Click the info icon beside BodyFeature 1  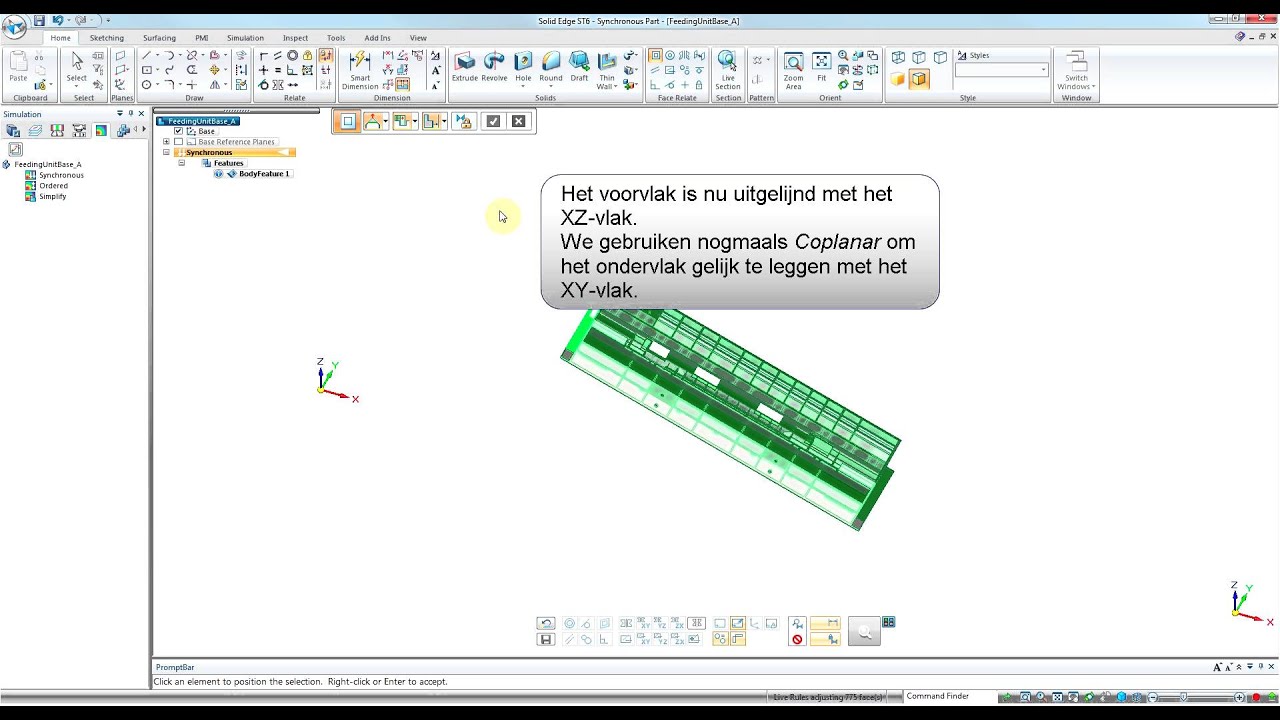(x=219, y=174)
